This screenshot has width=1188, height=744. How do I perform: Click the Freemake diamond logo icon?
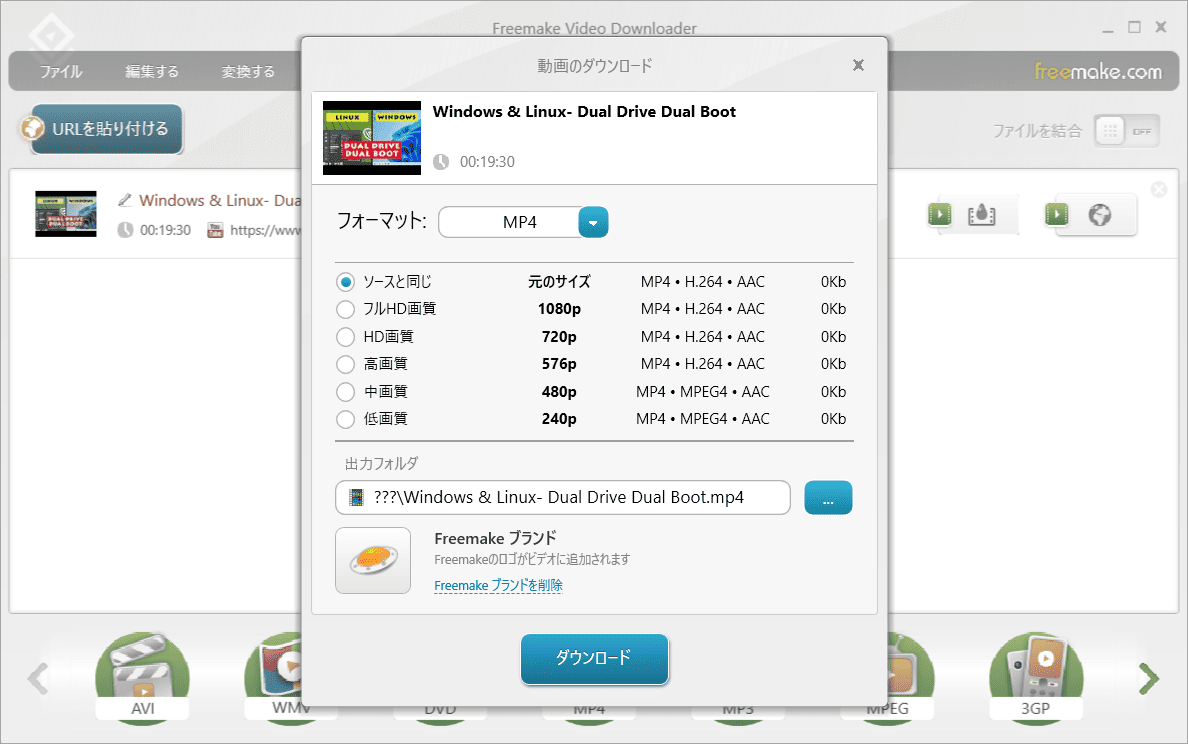pos(52,36)
